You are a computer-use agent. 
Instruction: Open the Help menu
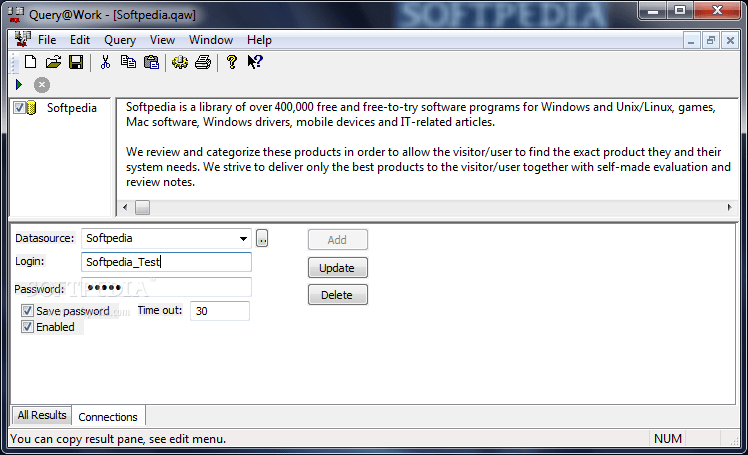(x=259, y=40)
